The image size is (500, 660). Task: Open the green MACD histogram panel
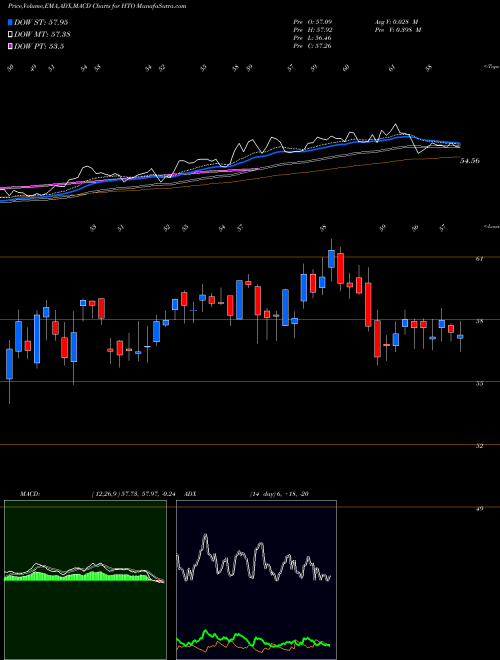tap(85, 580)
